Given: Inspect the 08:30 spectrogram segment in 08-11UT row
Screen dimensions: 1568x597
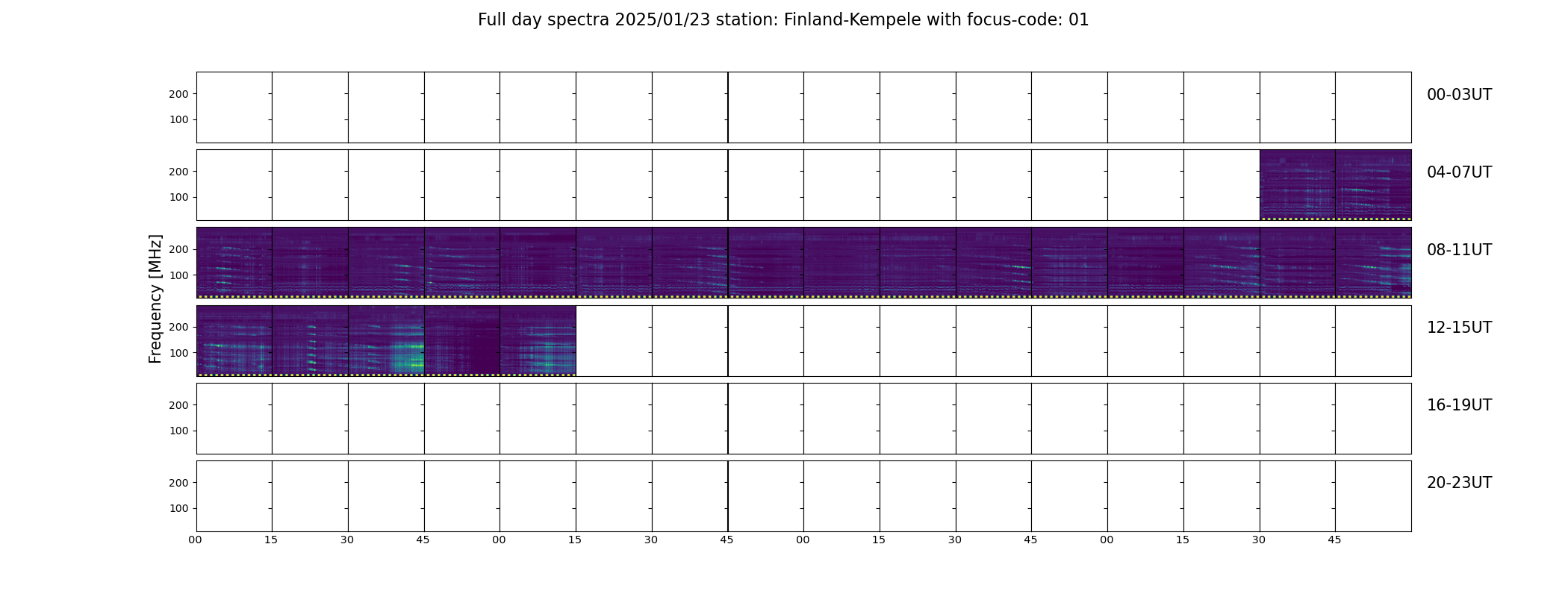Looking at the screenshot, I should 386,263.
